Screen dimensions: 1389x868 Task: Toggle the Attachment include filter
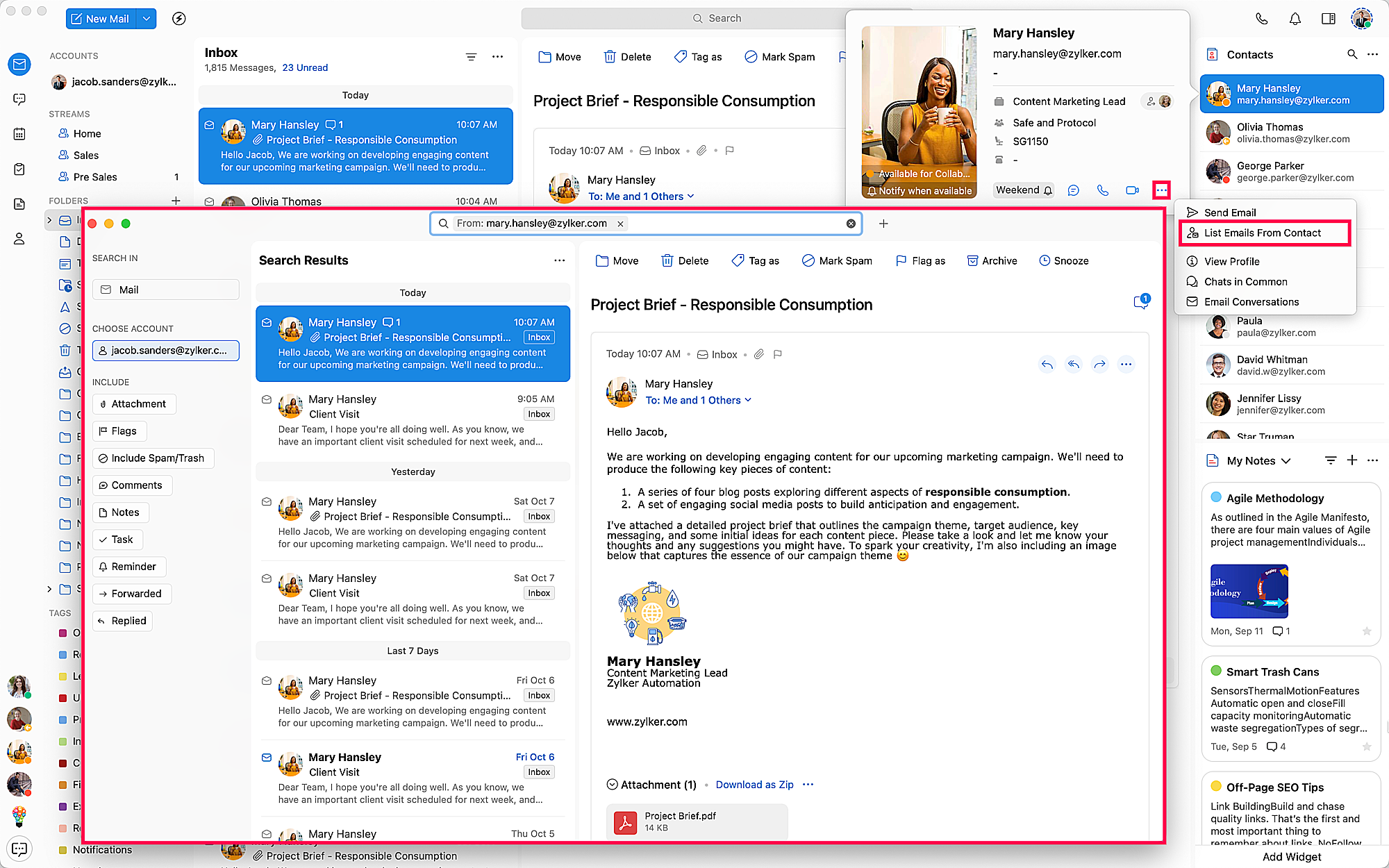click(133, 404)
